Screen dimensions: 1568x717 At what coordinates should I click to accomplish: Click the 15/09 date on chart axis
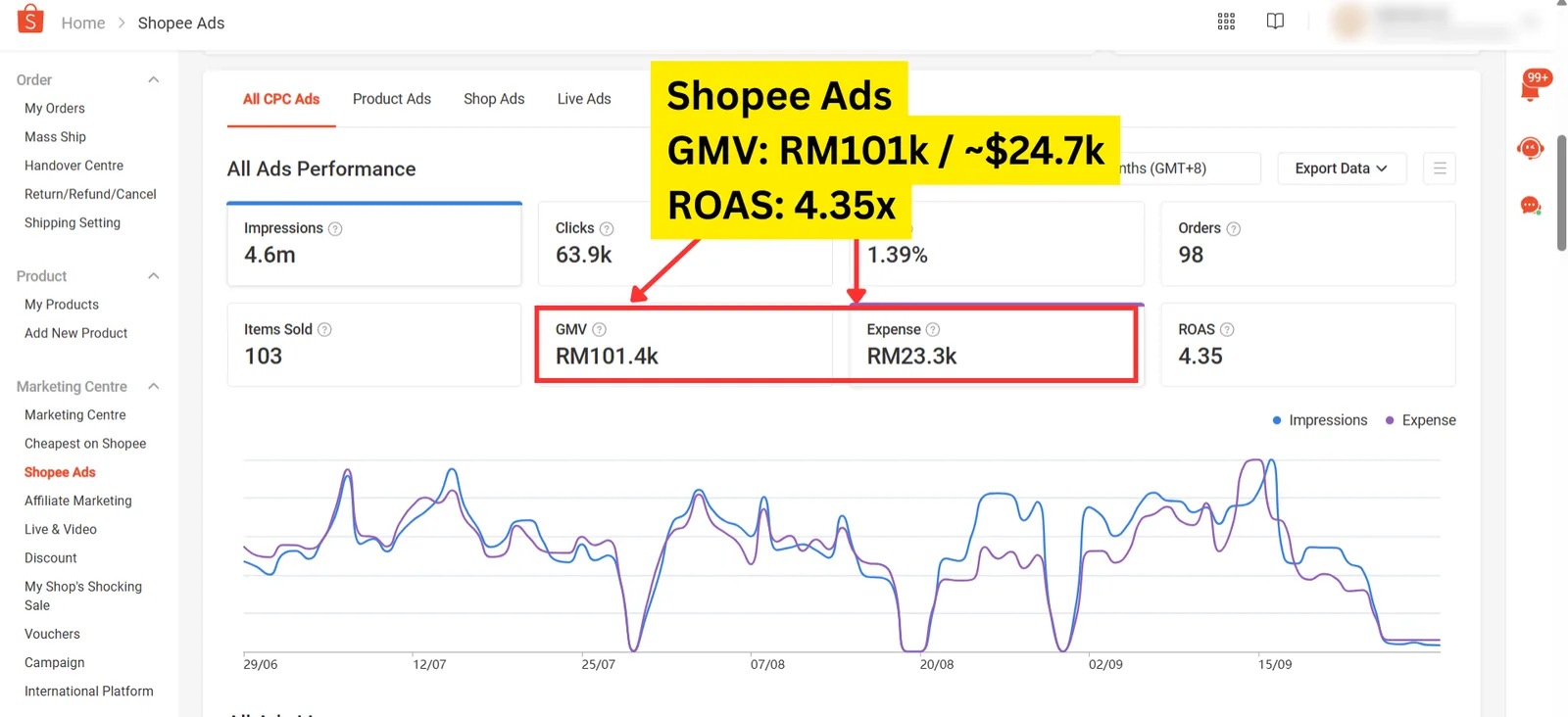pyautogui.click(x=1275, y=664)
